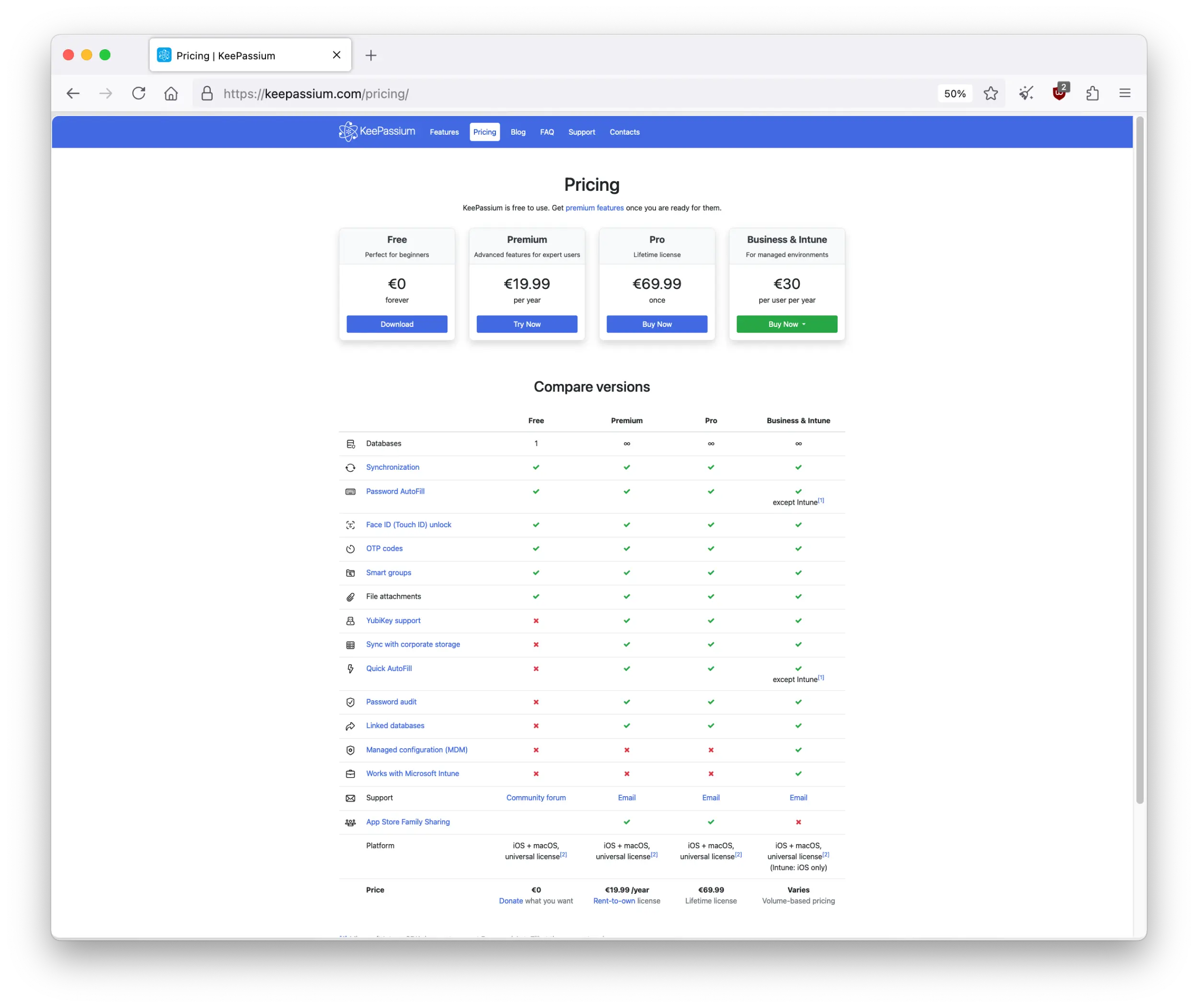Click the paperclip icon for File attachments
The height and width of the screenshot is (1008, 1198).
tap(350, 597)
